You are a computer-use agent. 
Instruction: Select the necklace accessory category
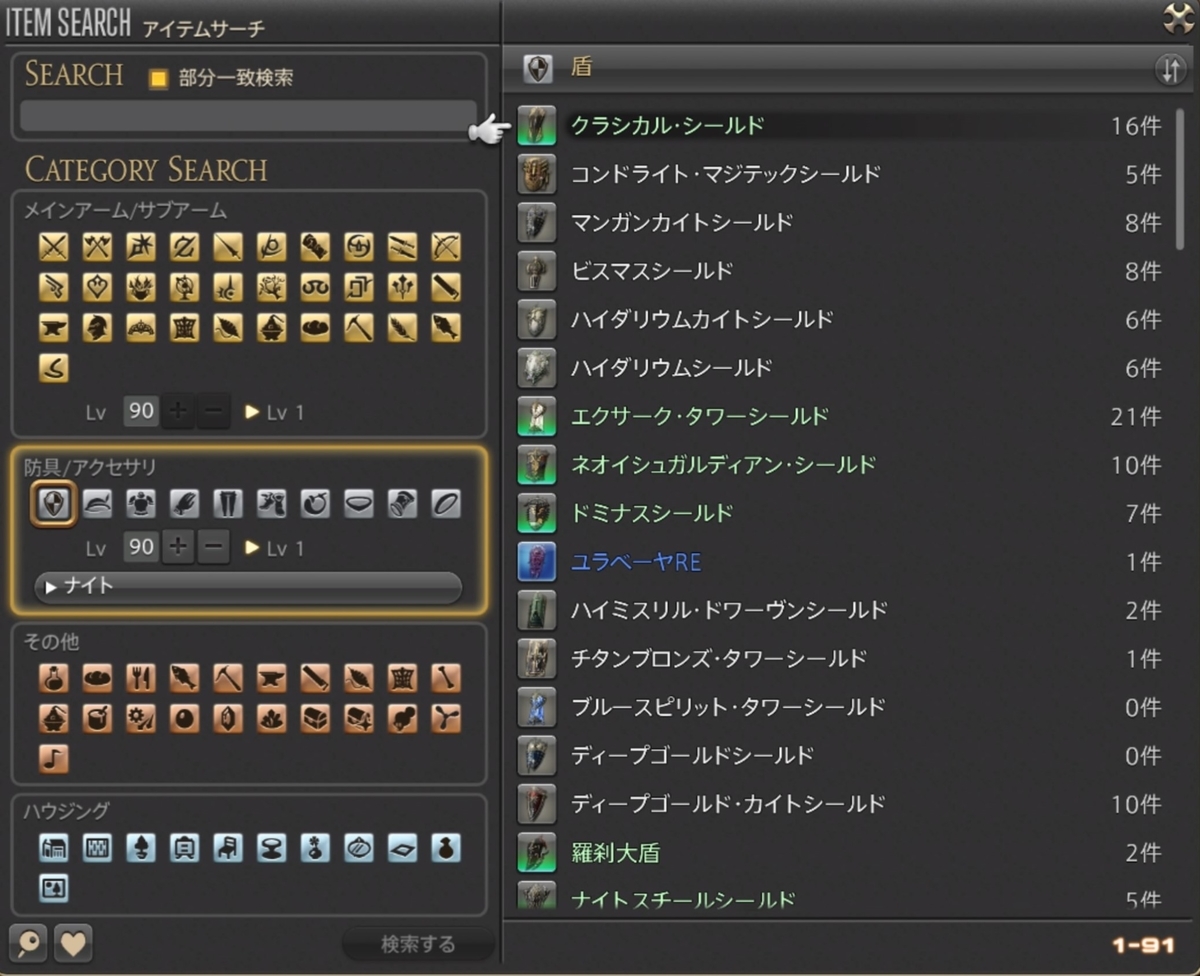click(359, 504)
